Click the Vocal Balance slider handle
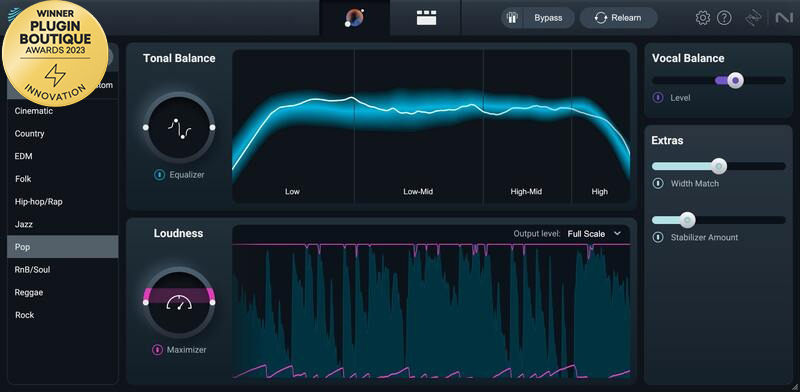This screenshot has height=392, width=800. 735,80
